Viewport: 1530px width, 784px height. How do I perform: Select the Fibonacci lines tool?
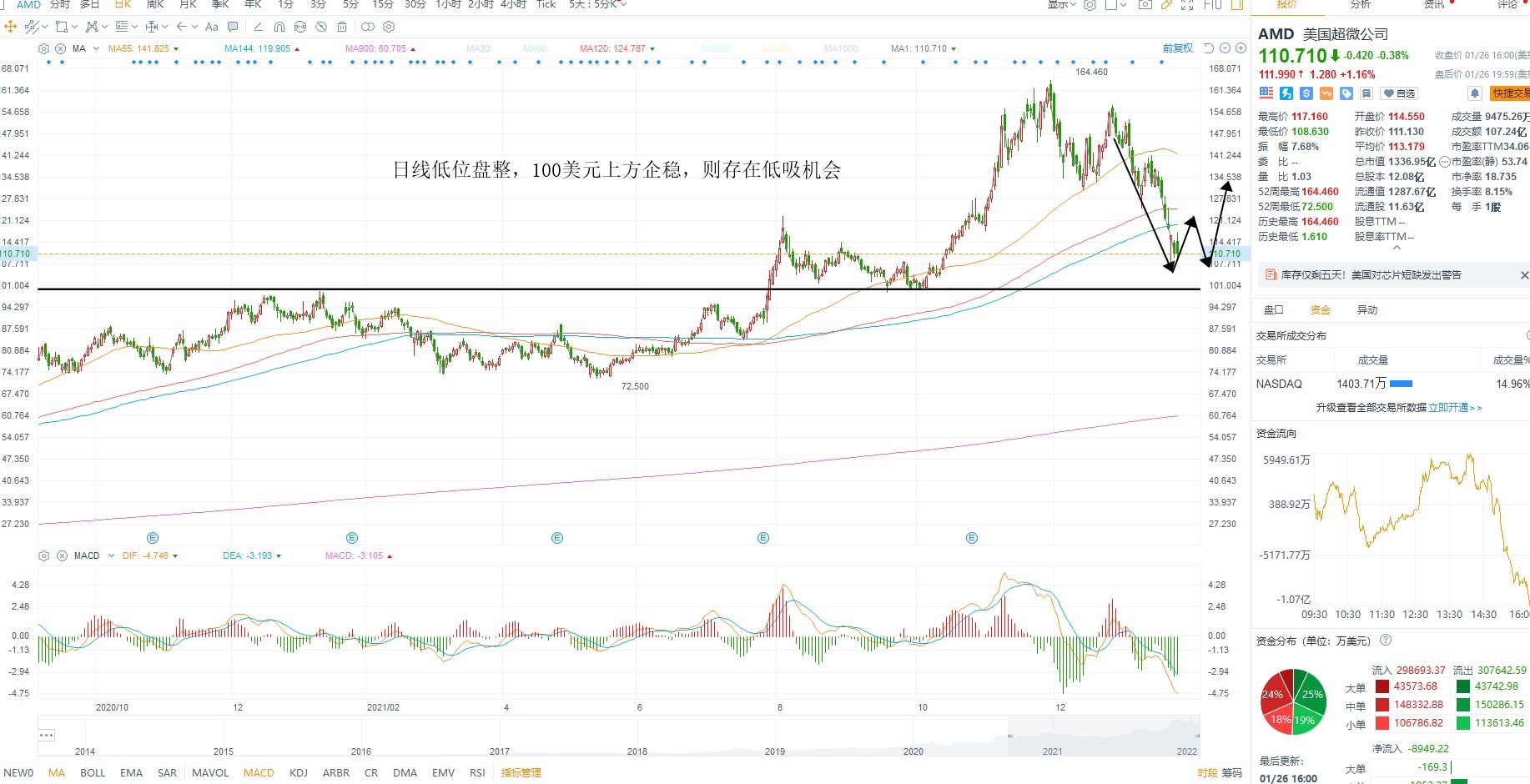click(122, 27)
